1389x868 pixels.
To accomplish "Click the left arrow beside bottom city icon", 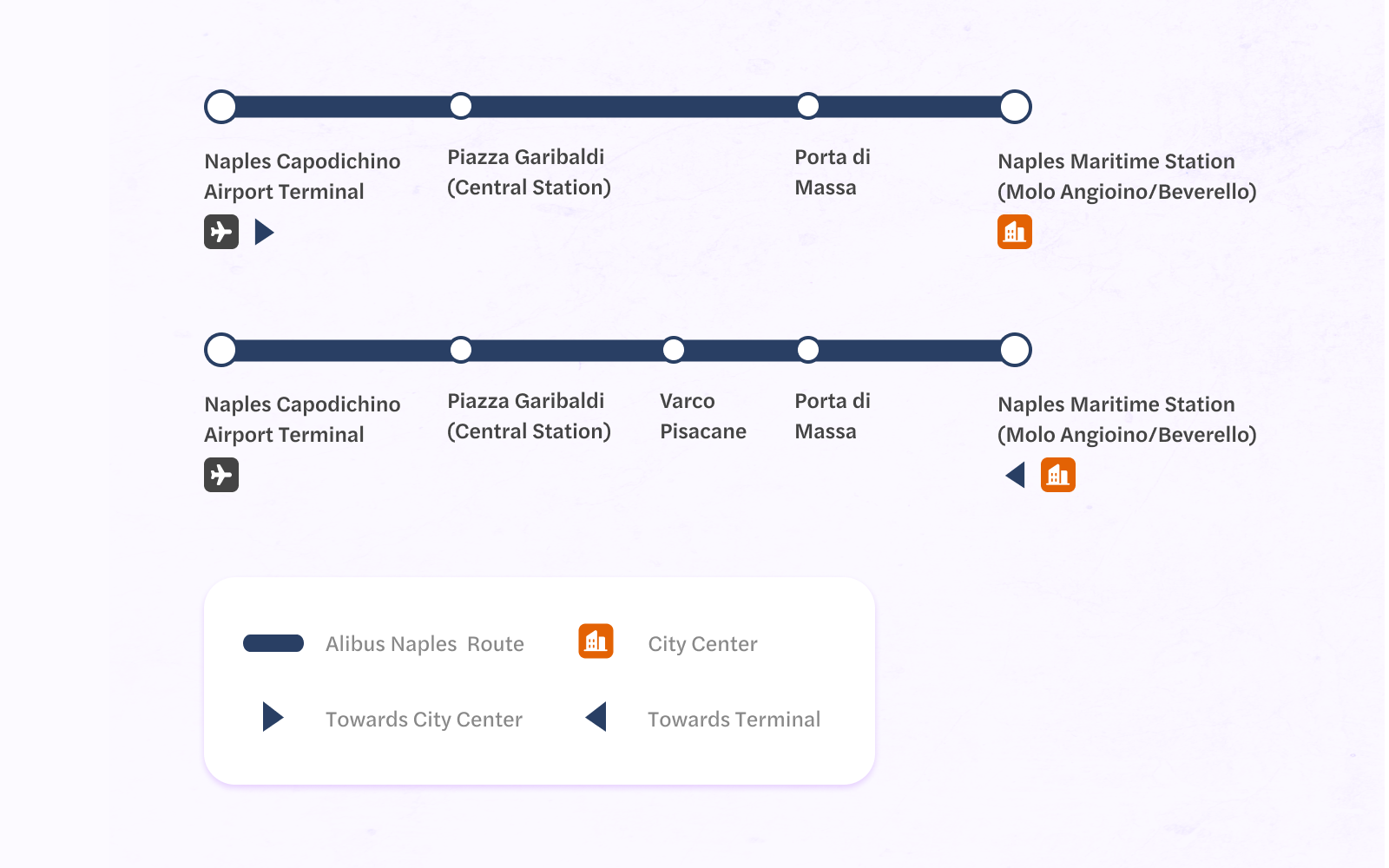I will (1015, 475).
